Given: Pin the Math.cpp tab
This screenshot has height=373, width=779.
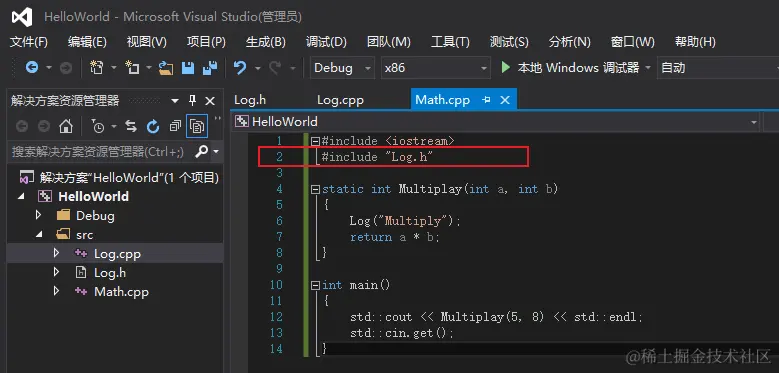Looking at the screenshot, I should pos(486,100).
